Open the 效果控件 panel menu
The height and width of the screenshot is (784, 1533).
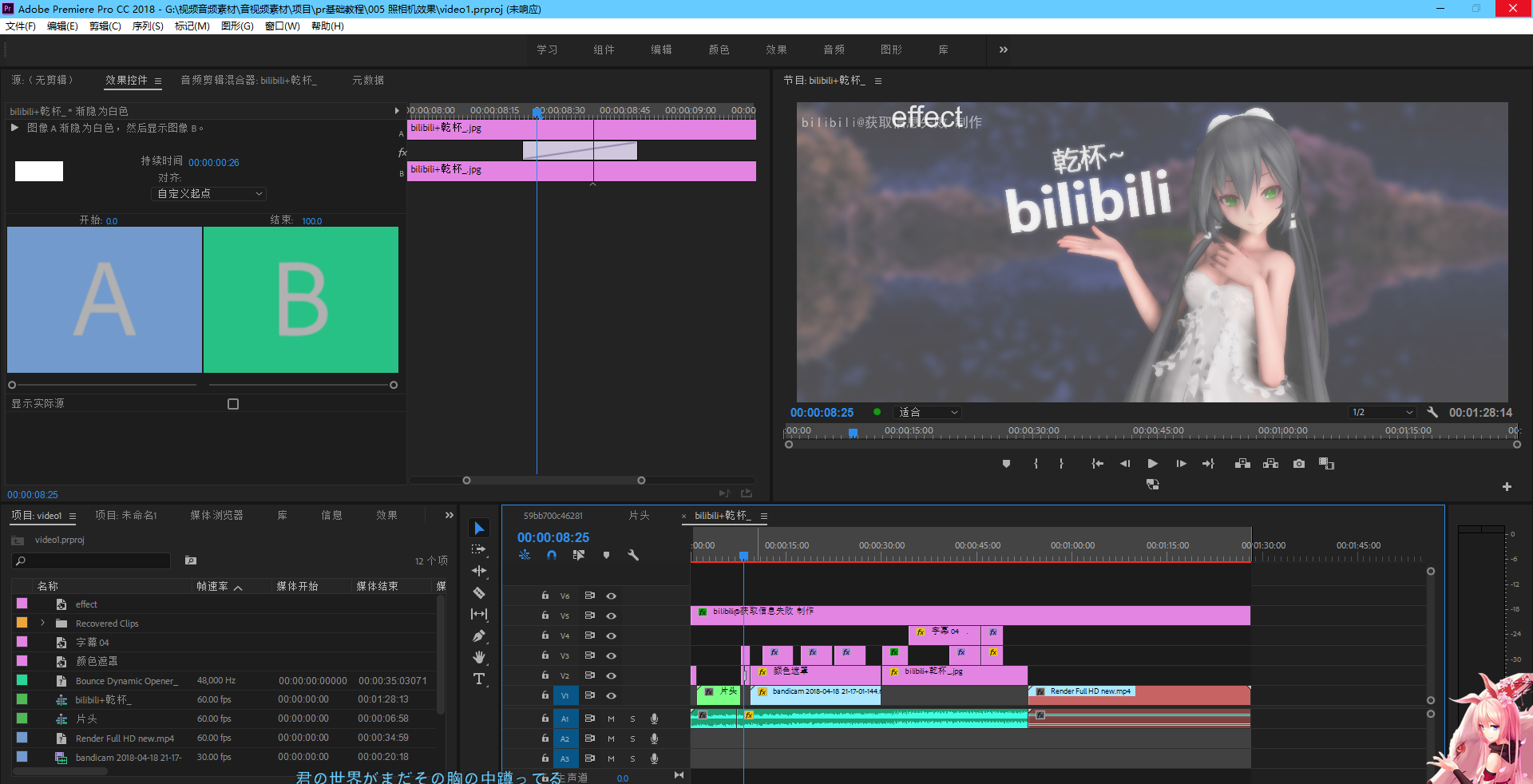[x=158, y=81]
